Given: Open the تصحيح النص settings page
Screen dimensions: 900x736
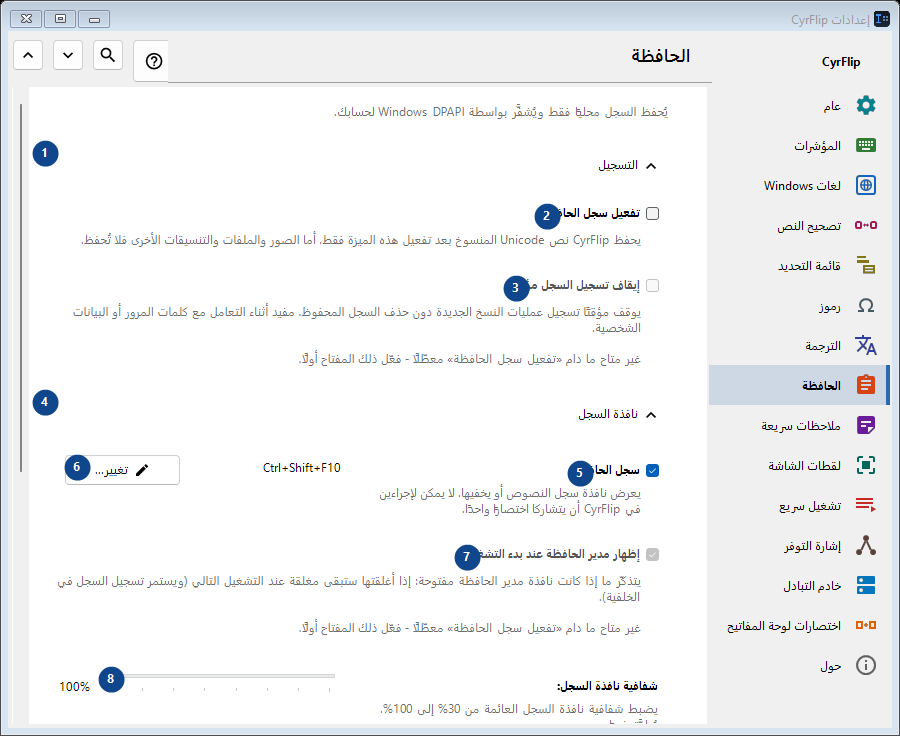Looking at the screenshot, I should click(x=798, y=225).
